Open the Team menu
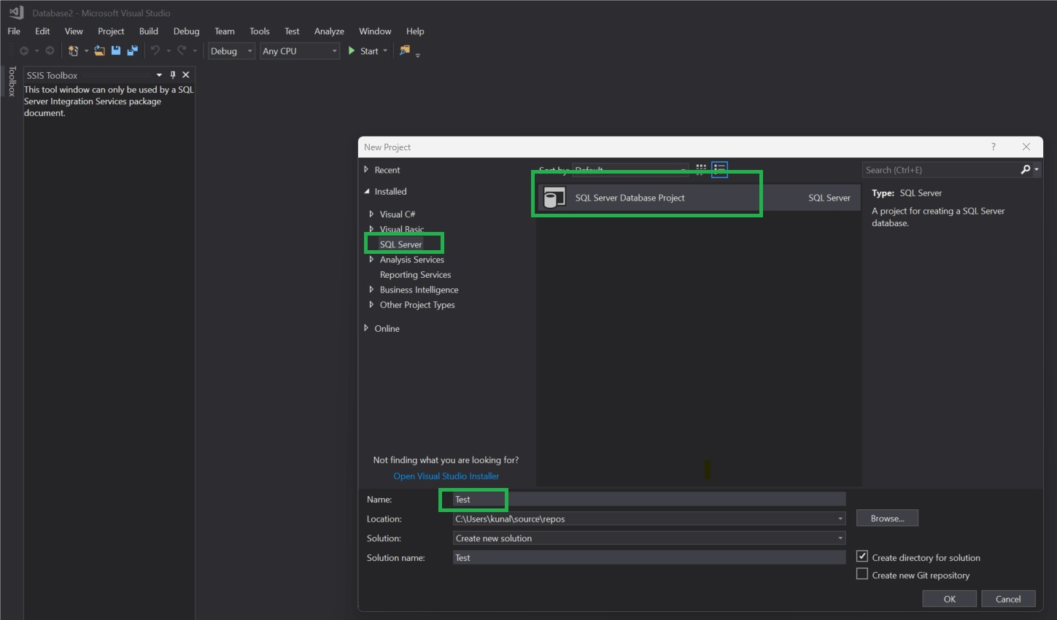This screenshot has height=620, width=1057. 224,31
